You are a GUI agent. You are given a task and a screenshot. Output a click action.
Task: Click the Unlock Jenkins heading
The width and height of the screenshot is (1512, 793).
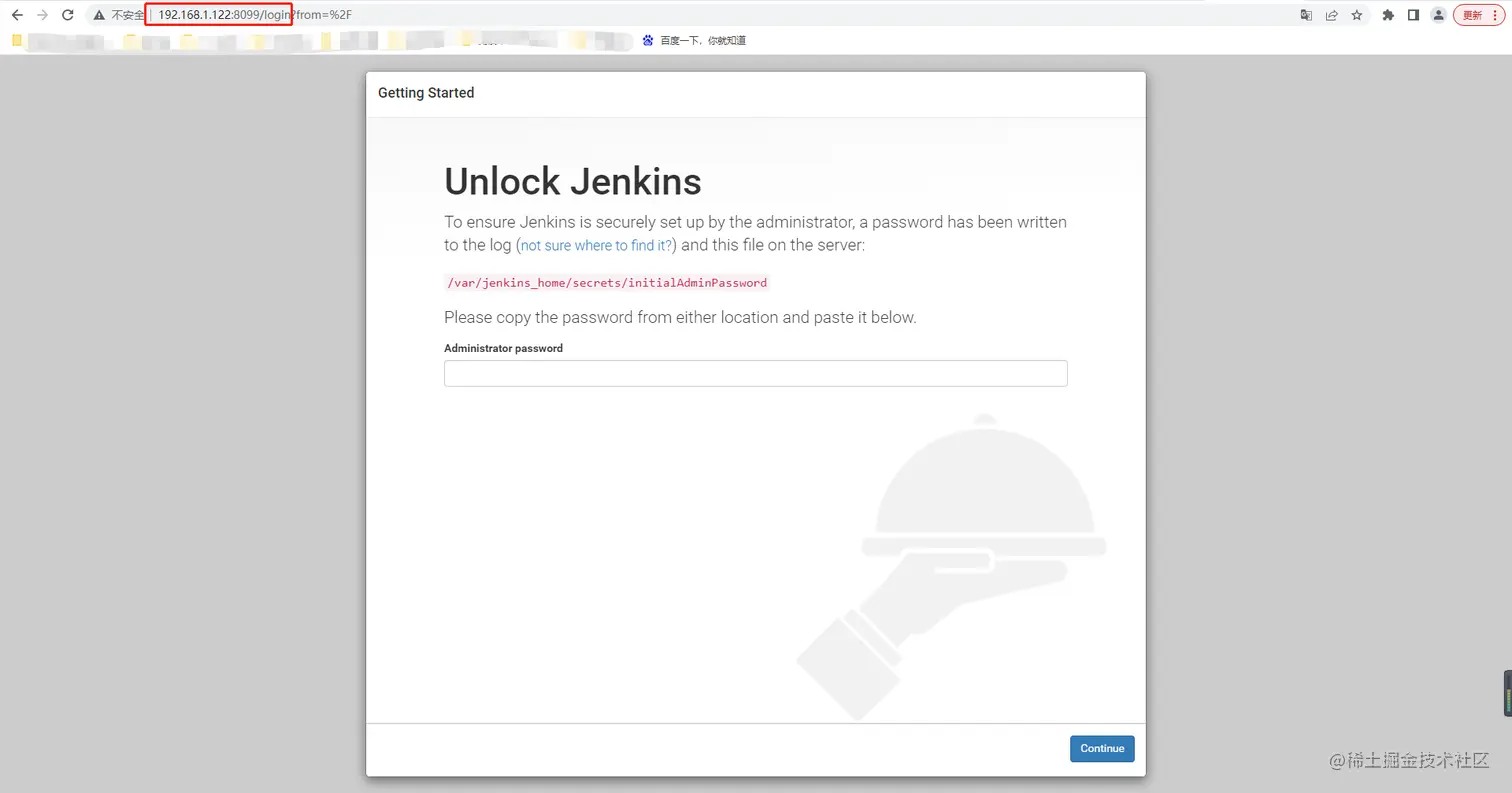pos(573,181)
